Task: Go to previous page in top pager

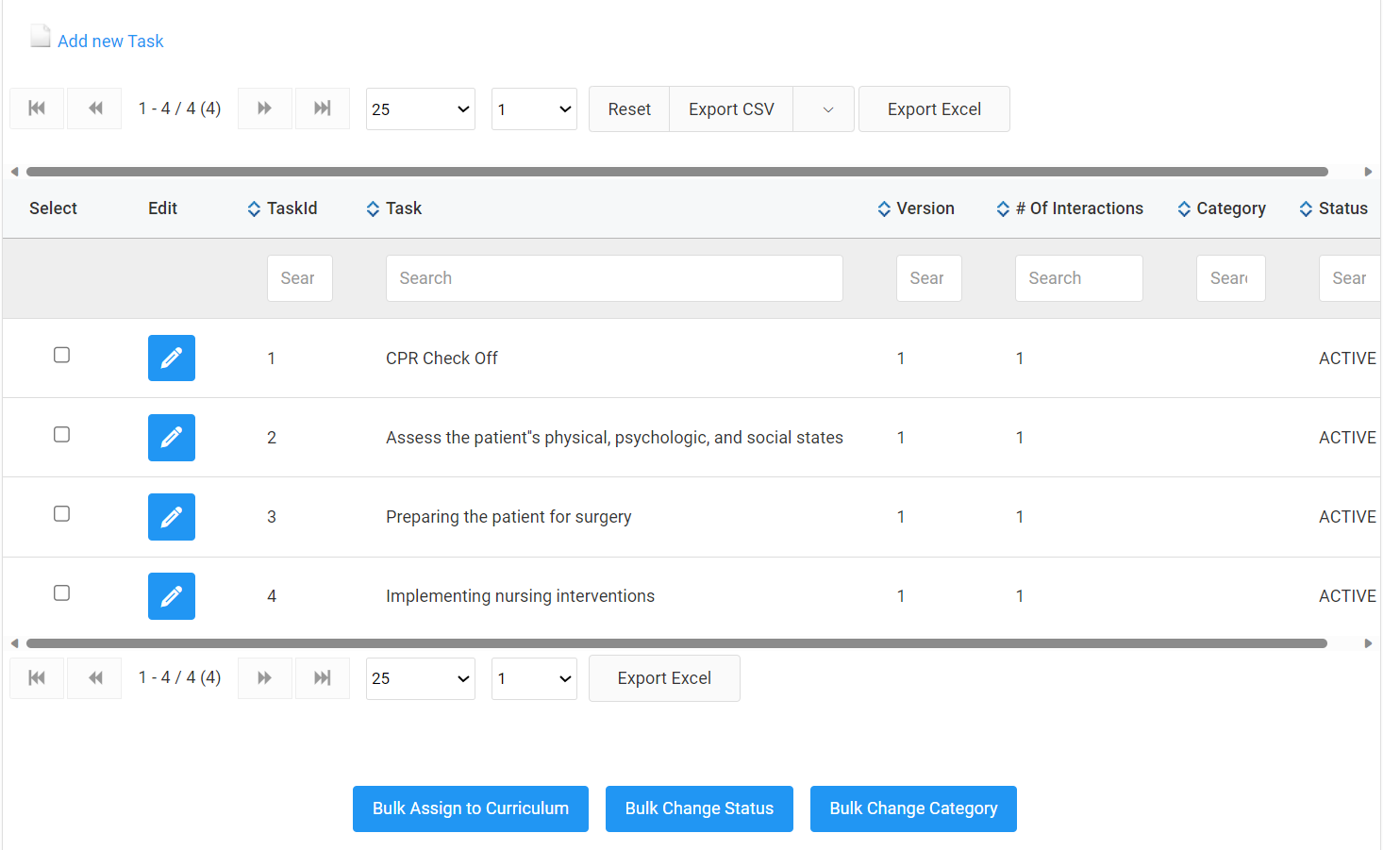Action: pos(95,108)
